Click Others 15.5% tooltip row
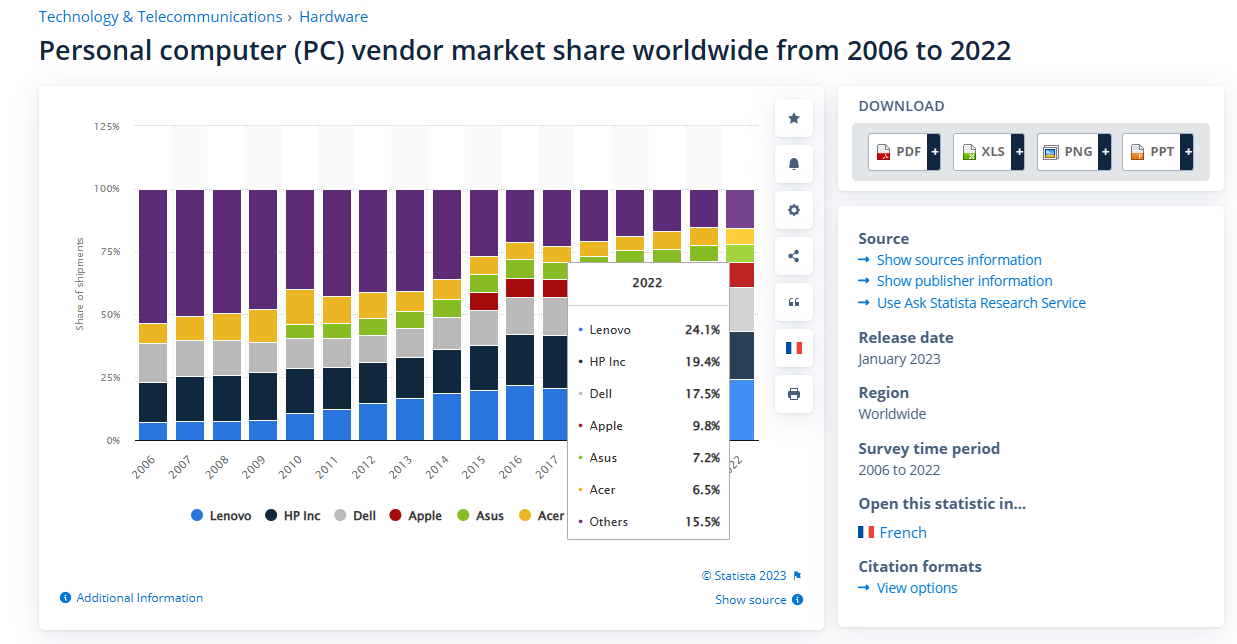The height and width of the screenshot is (644, 1237). [x=649, y=522]
